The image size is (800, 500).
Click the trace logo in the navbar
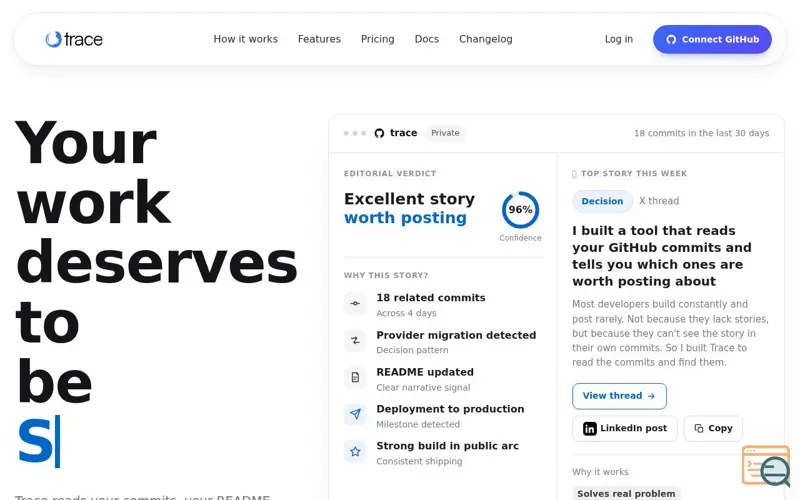[x=74, y=39]
